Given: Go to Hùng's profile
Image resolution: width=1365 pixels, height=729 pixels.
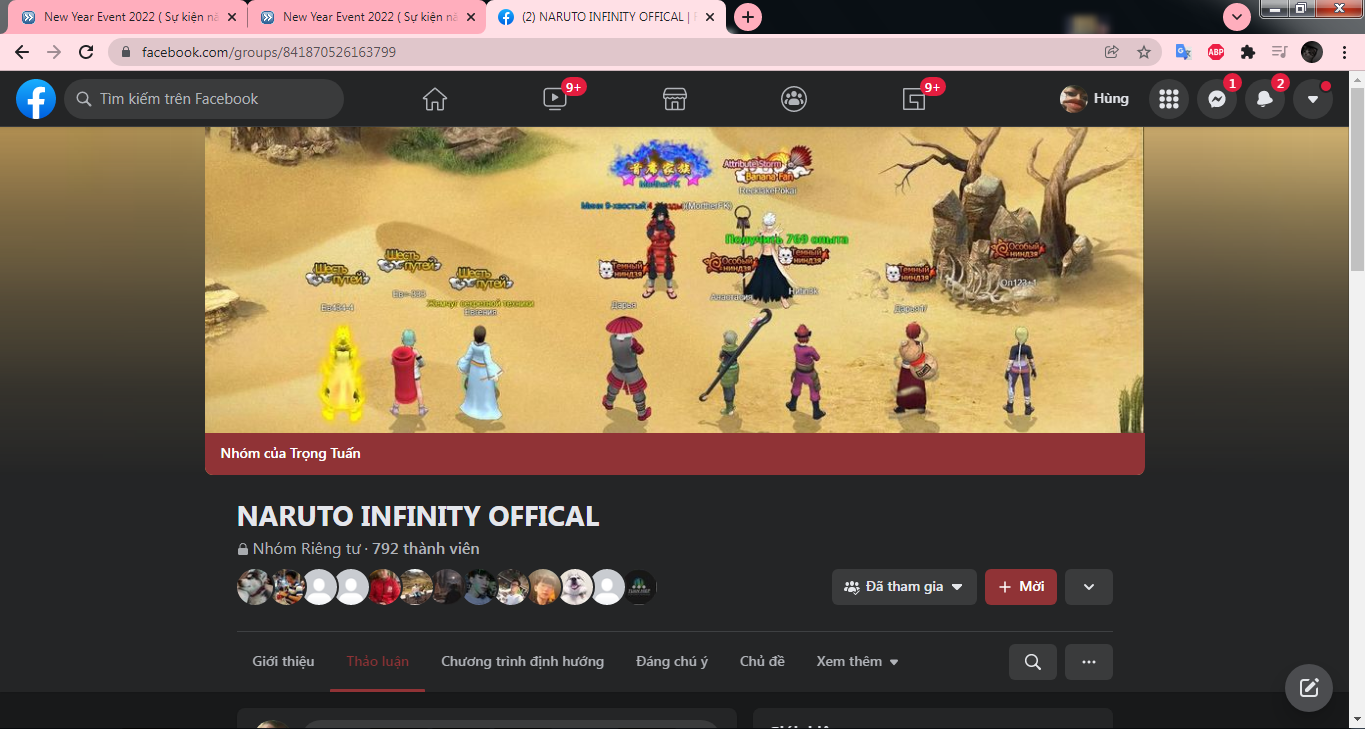Looking at the screenshot, I should click(1095, 99).
